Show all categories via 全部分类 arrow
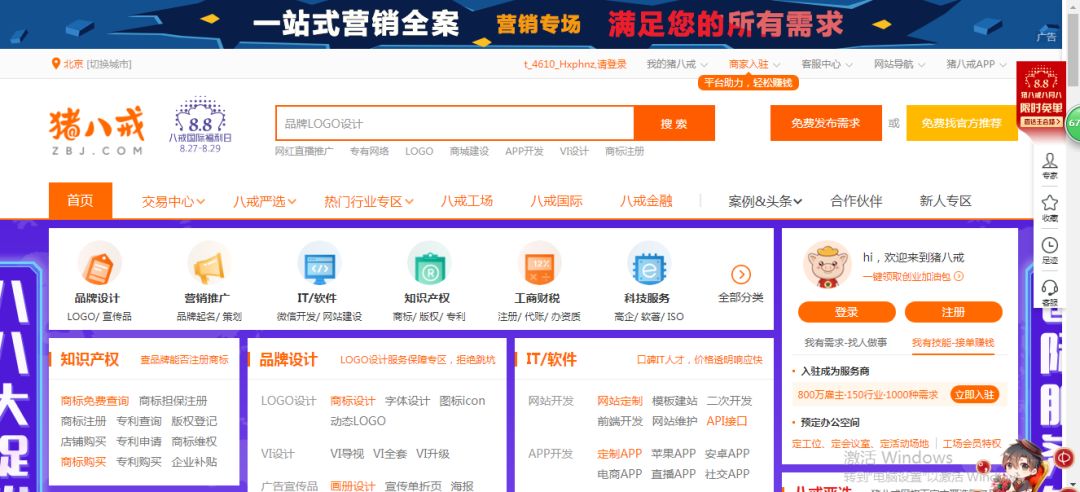 (x=740, y=275)
